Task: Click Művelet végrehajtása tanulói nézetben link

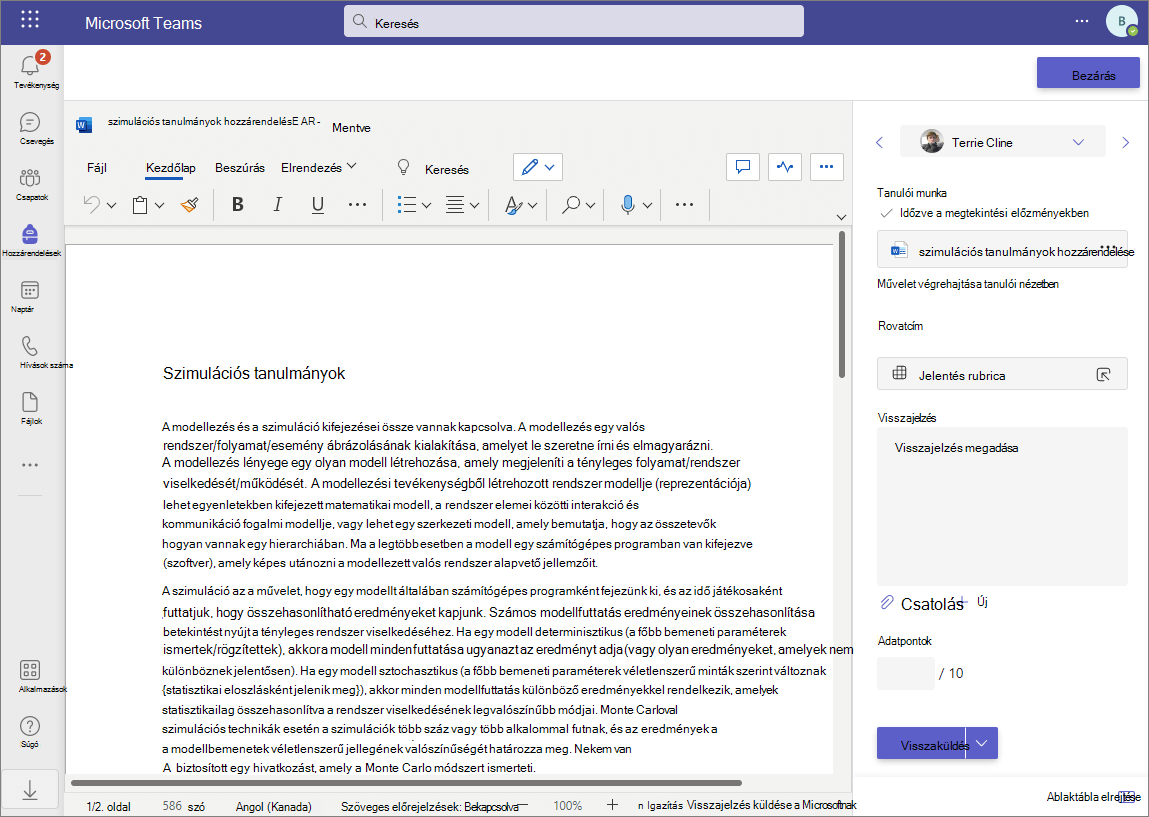Action: coord(967,284)
